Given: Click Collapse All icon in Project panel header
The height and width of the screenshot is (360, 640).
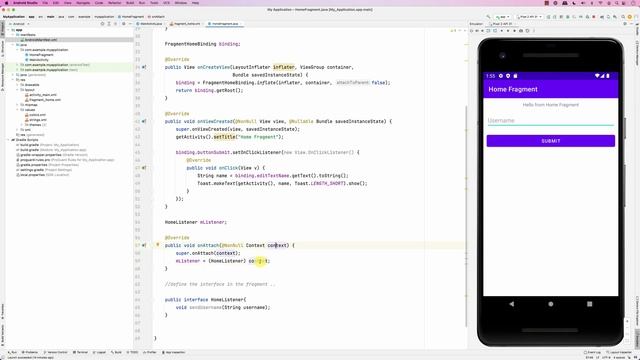Looking at the screenshot, I should pyautogui.click(x=115, y=24).
